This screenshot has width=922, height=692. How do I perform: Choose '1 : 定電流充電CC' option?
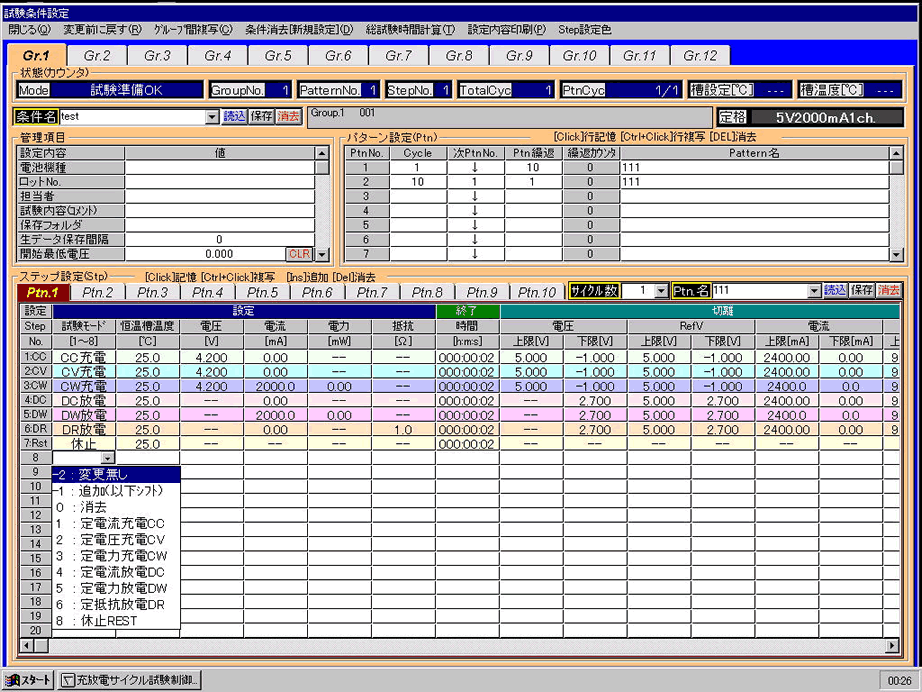(116, 523)
